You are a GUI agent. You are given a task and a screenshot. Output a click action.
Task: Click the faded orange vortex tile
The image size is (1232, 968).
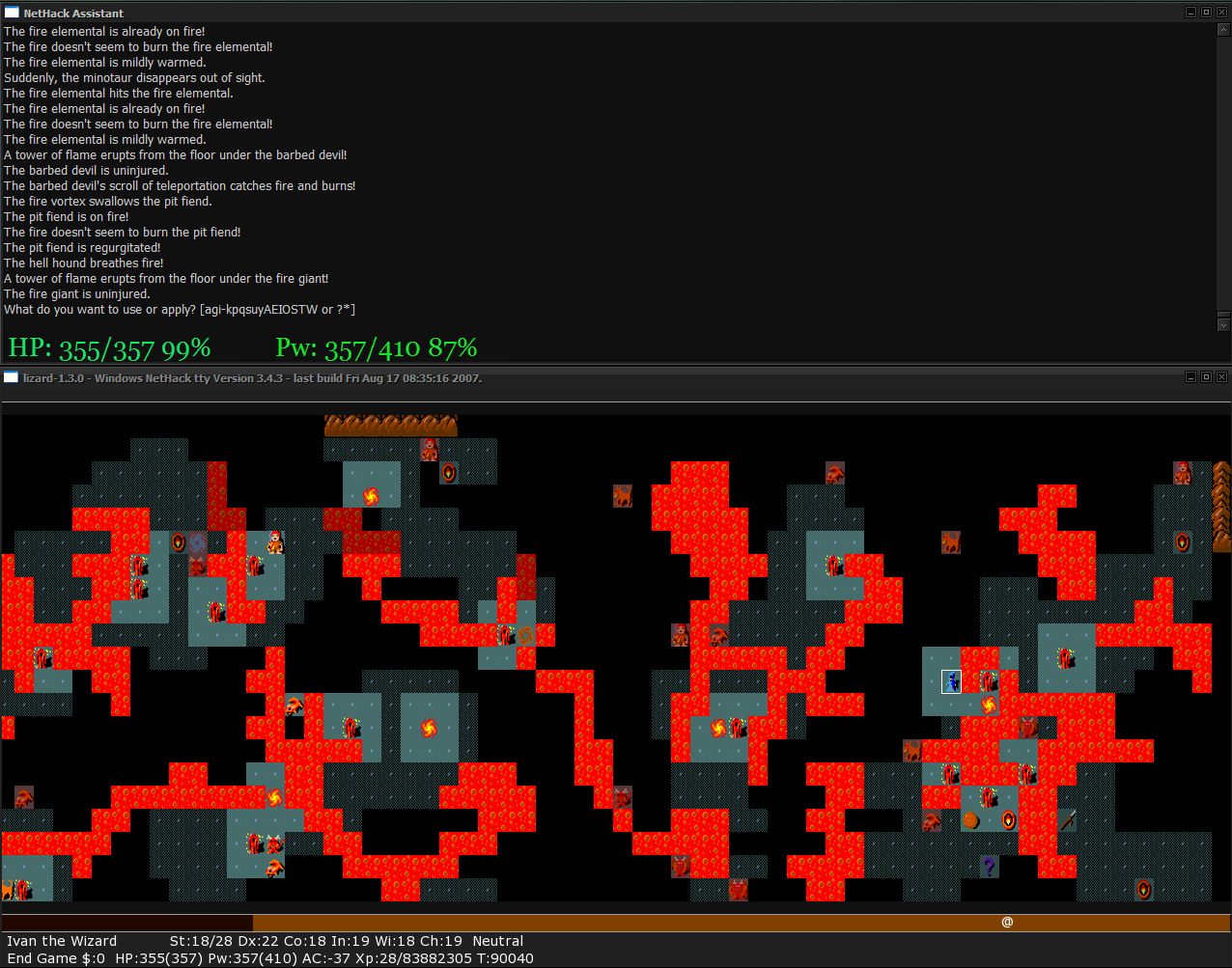[526, 635]
